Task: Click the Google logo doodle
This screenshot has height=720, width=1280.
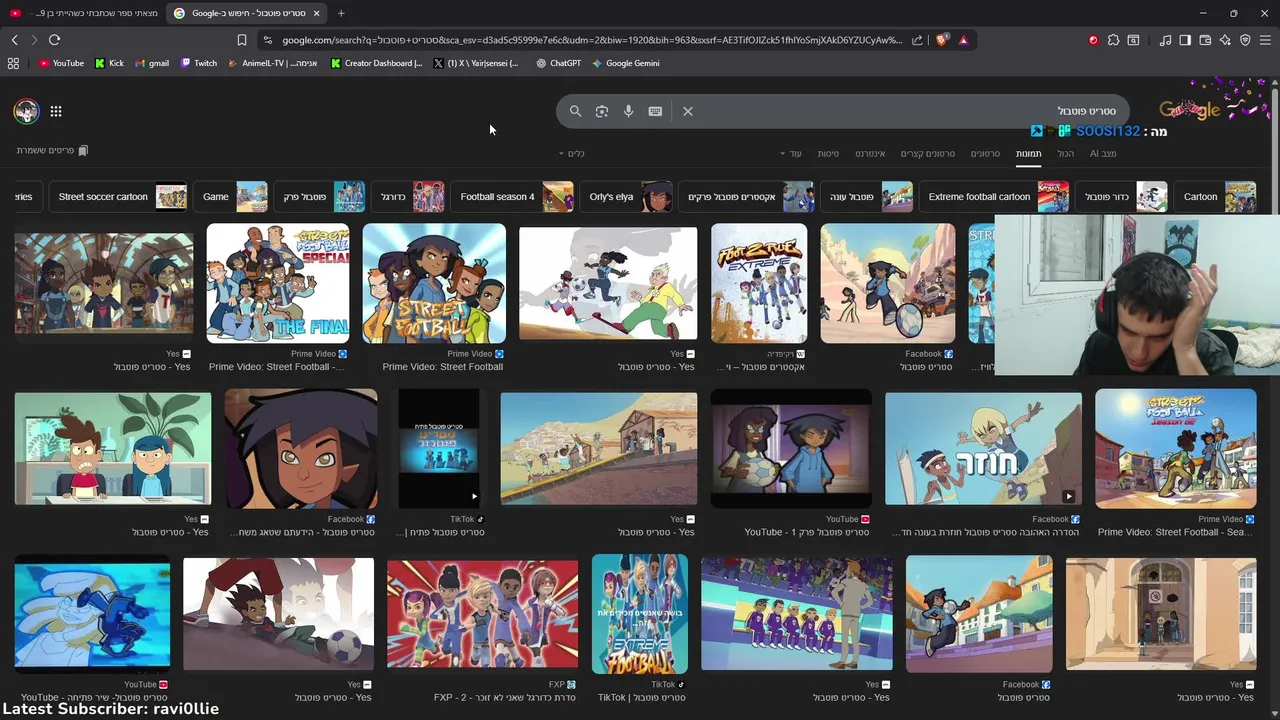Action: pos(1190,109)
